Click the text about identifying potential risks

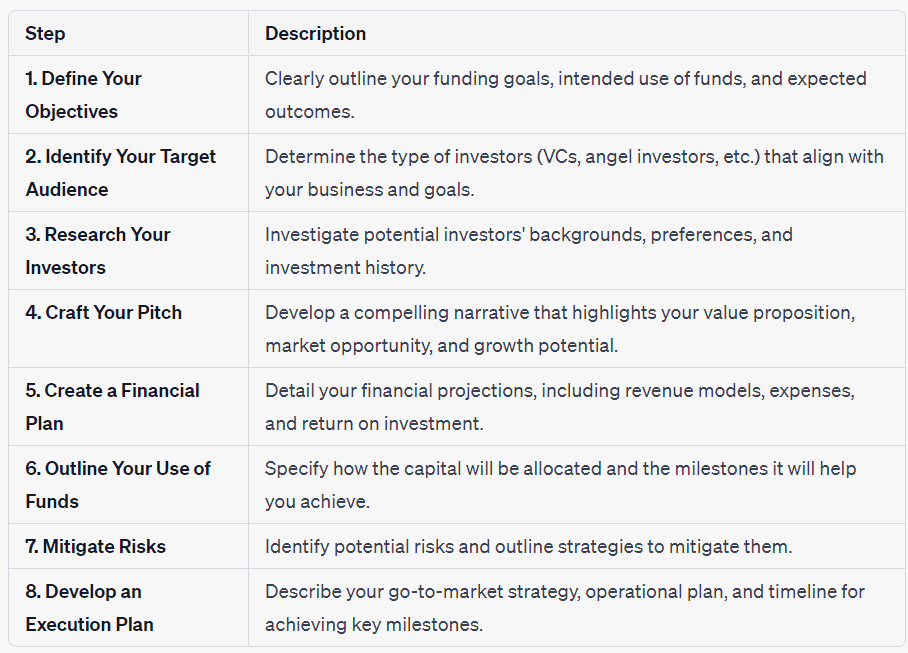point(528,546)
